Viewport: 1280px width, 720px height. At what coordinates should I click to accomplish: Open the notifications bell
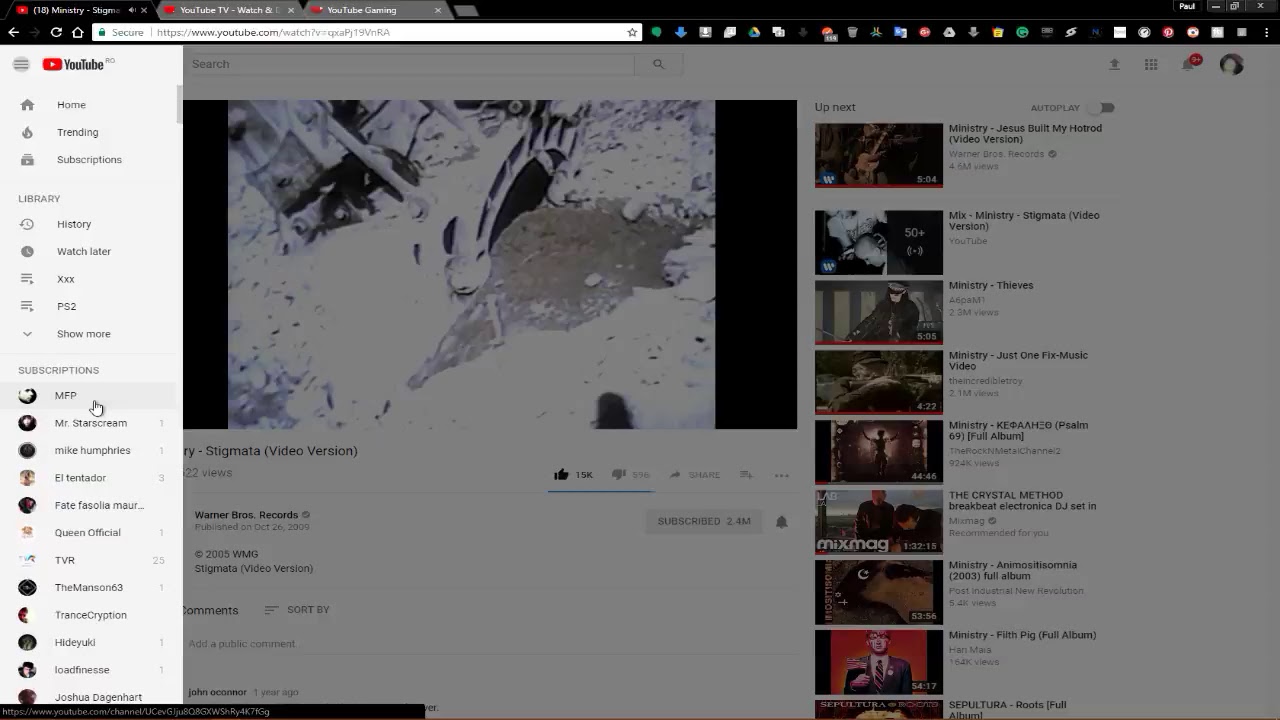[1189, 64]
